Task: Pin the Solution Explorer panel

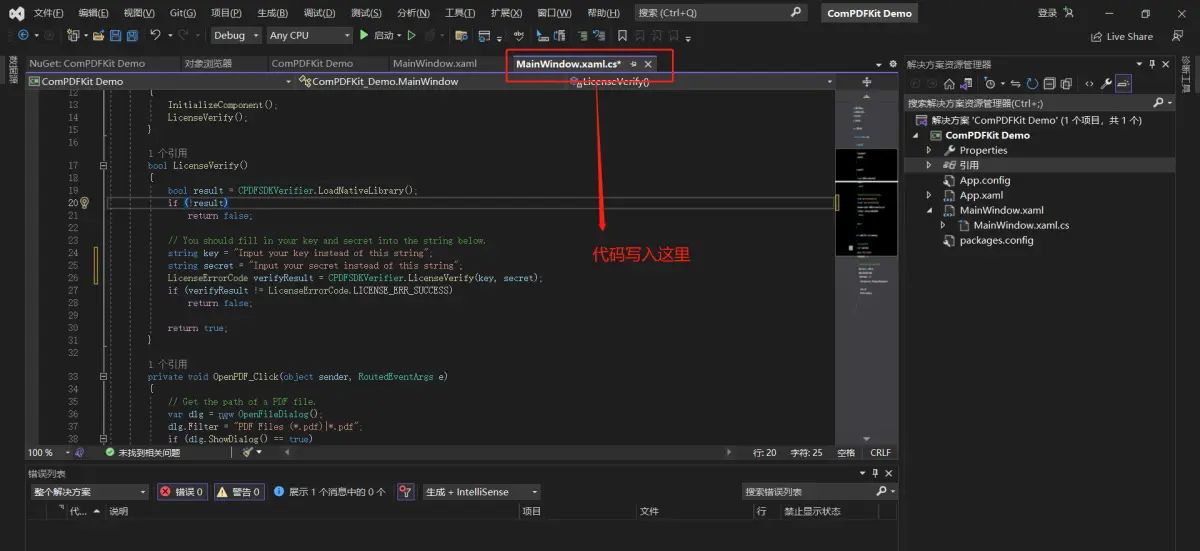Action: coord(1152,64)
